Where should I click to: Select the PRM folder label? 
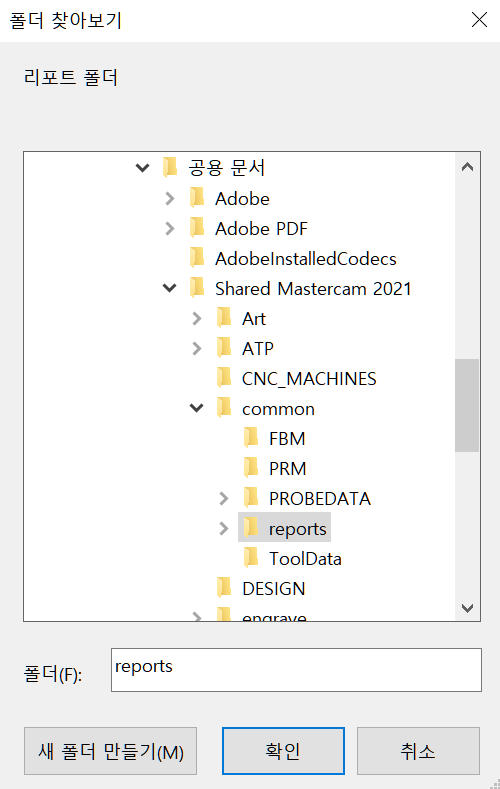tap(288, 469)
